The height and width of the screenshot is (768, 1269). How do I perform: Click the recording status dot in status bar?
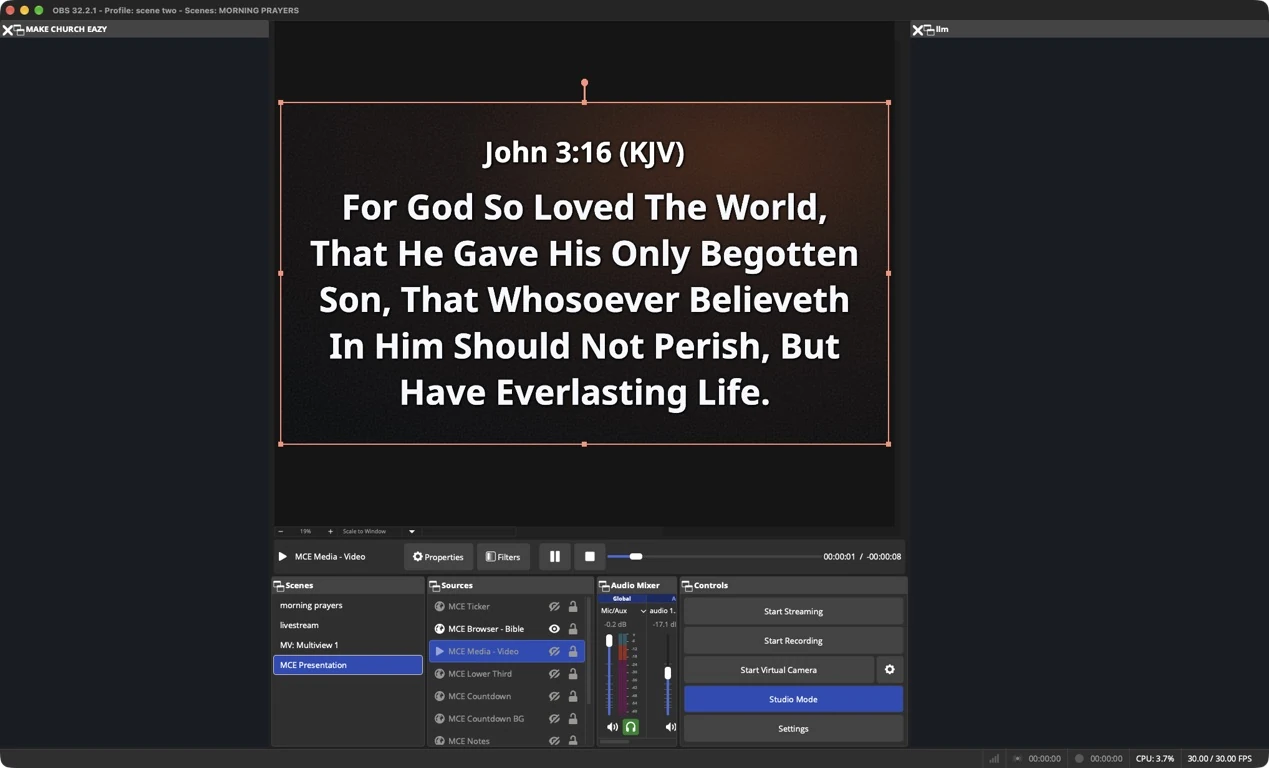coord(1079,759)
